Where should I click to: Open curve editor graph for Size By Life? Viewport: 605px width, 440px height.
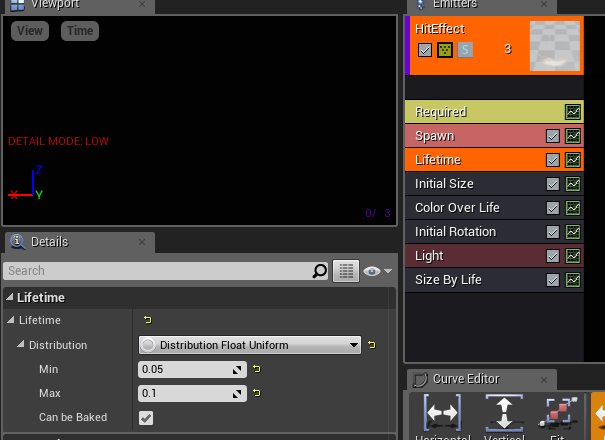573,280
